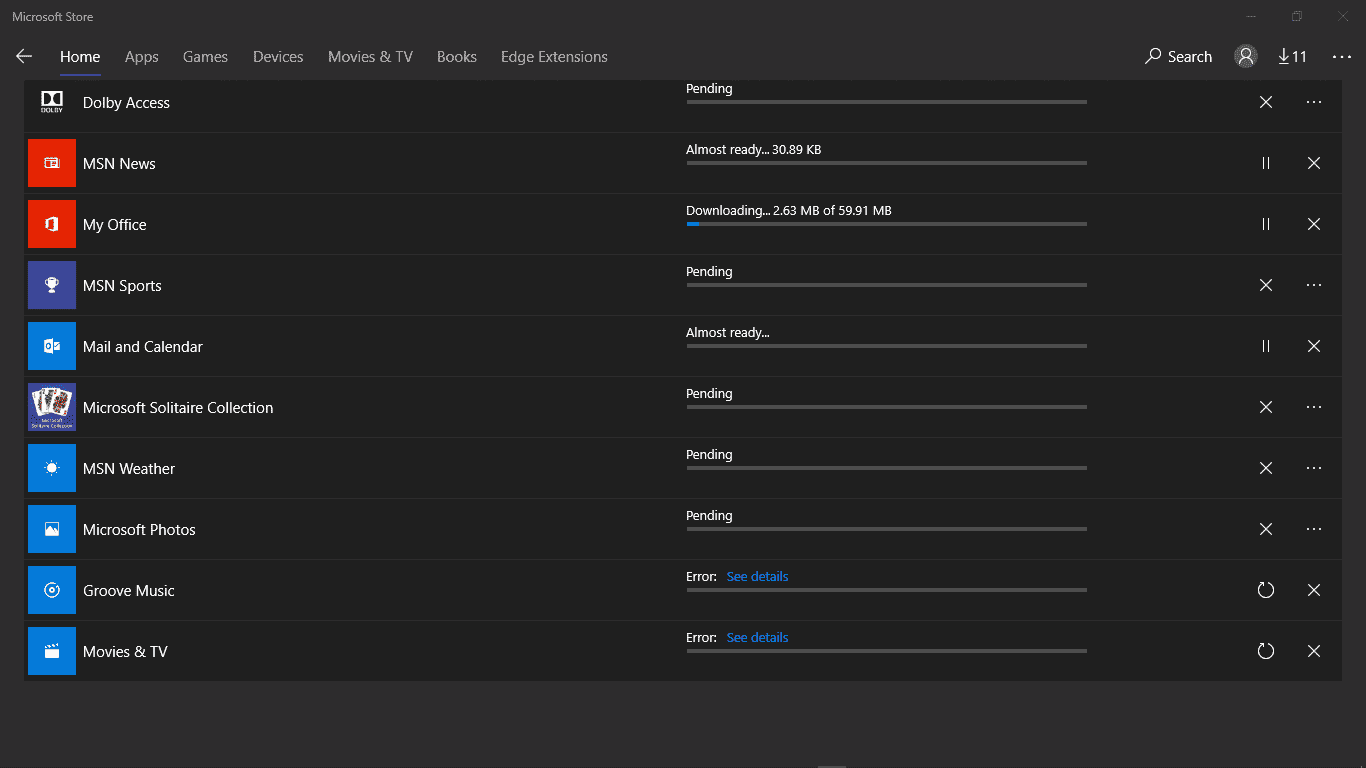
Task: Pause the MSN News download
Action: [1266, 163]
